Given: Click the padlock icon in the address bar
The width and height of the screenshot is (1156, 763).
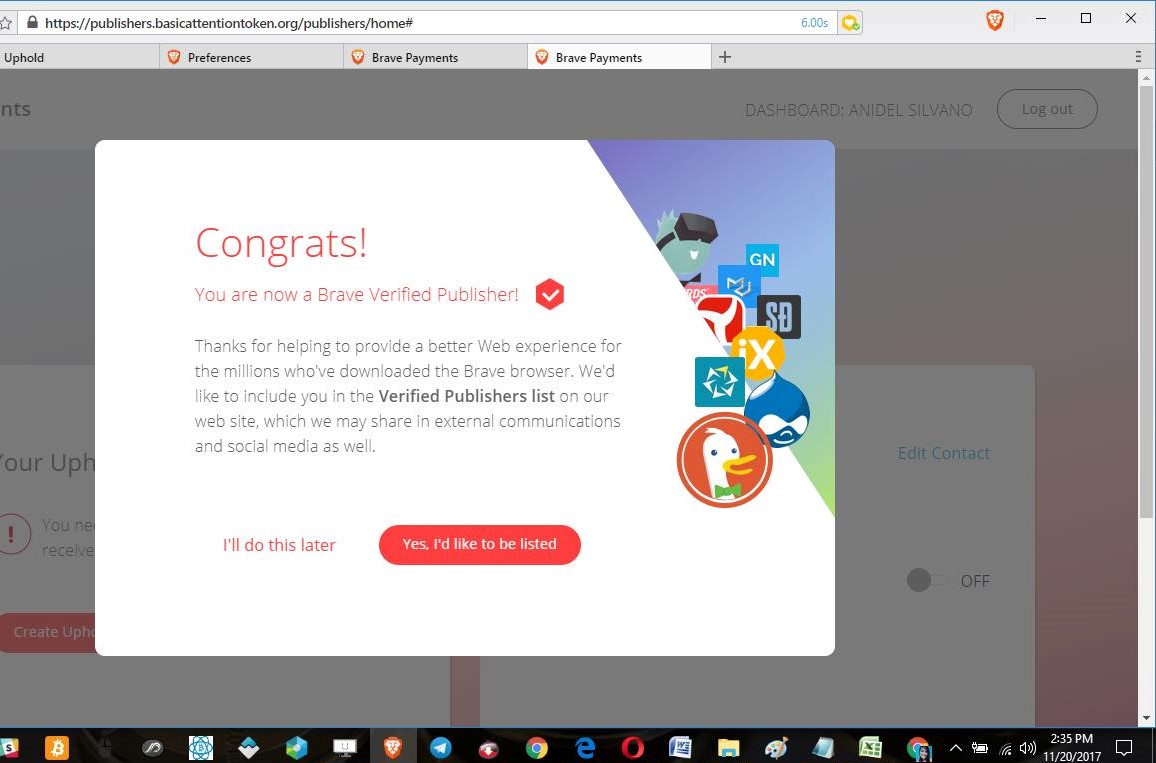Looking at the screenshot, I should pos(32,22).
